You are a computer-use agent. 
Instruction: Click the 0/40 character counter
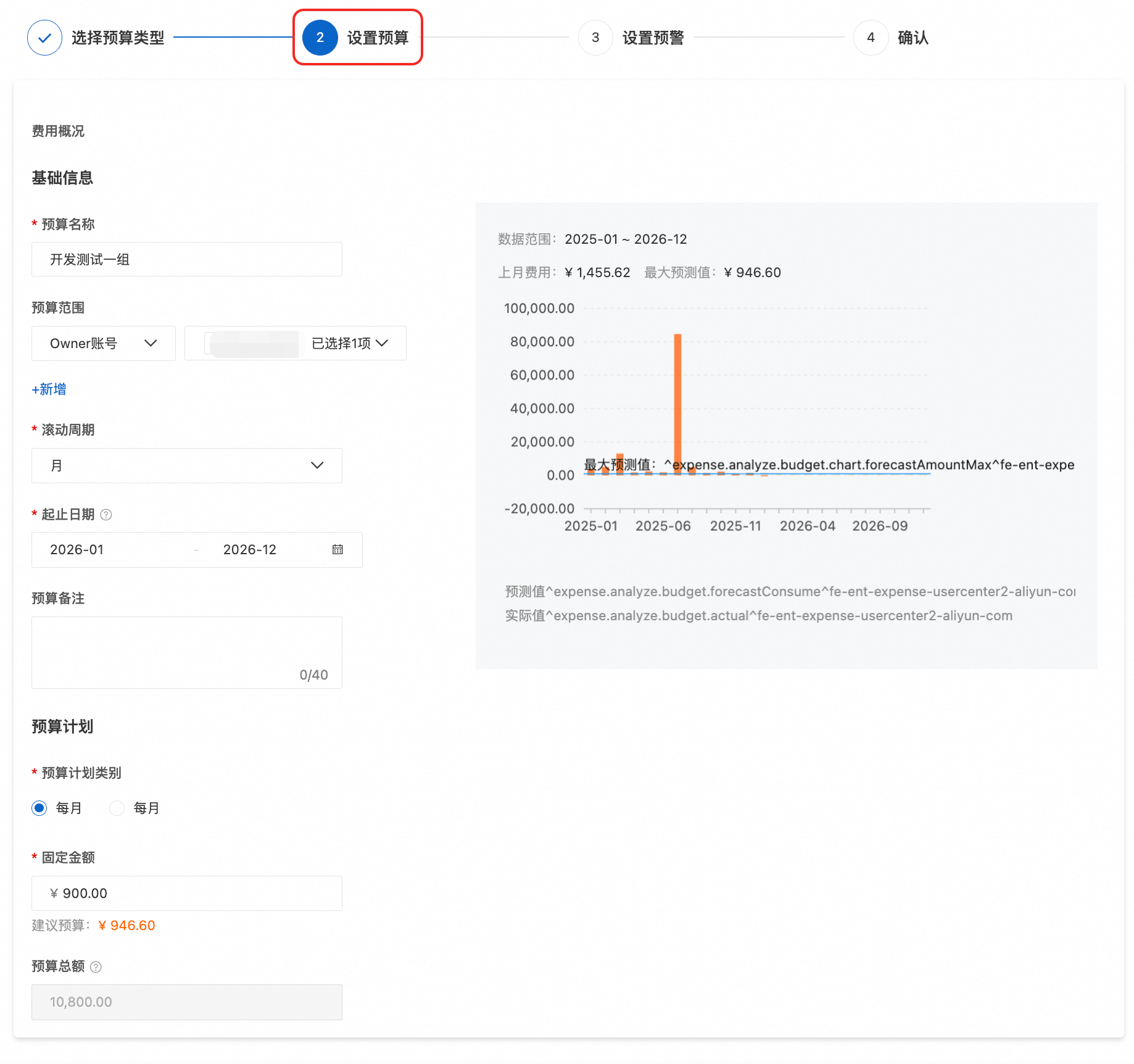tap(313, 675)
